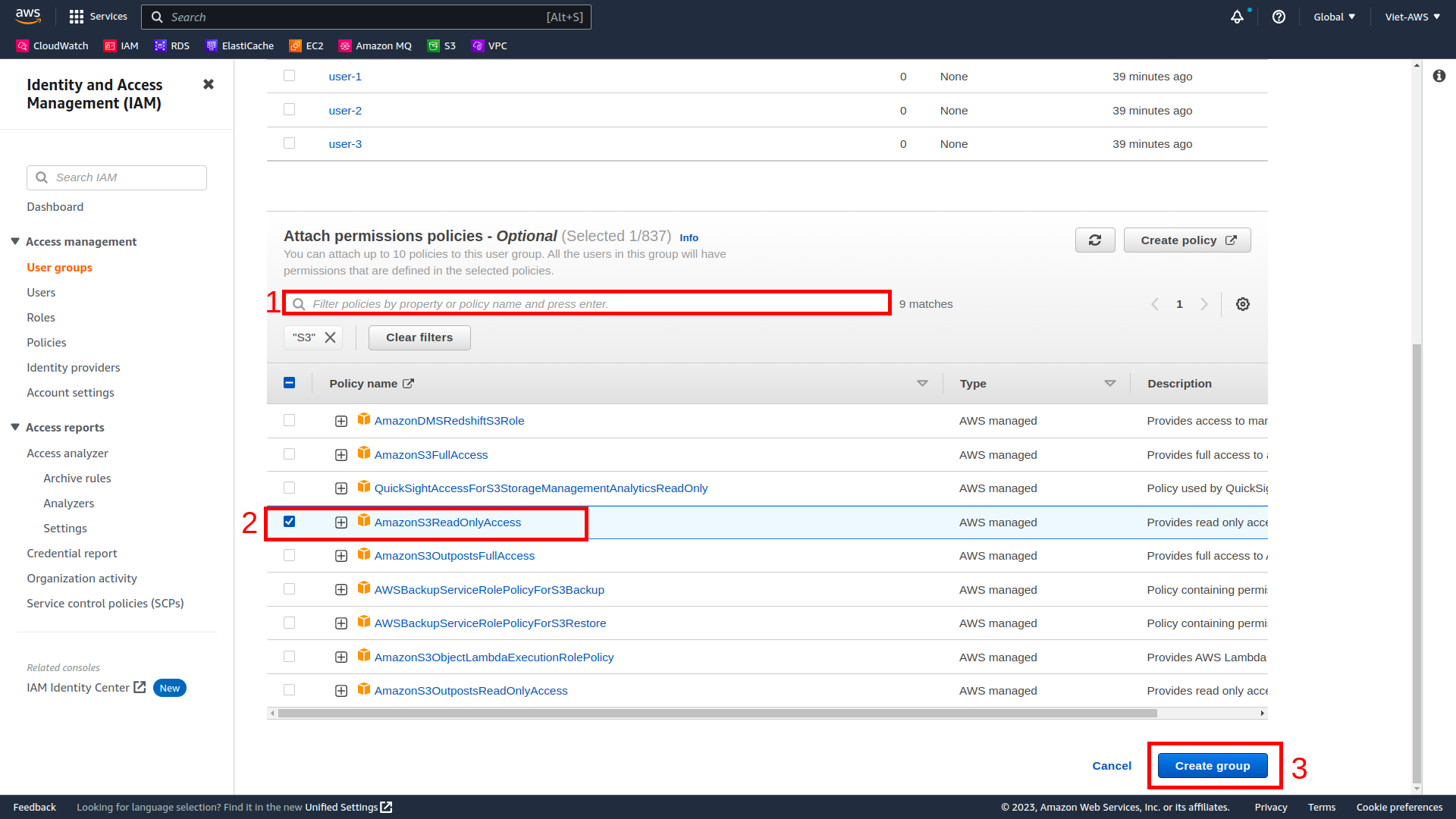The width and height of the screenshot is (1456, 819).
Task: Toggle checkbox for AmazonS3FullAccess policy
Action: (x=290, y=454)
